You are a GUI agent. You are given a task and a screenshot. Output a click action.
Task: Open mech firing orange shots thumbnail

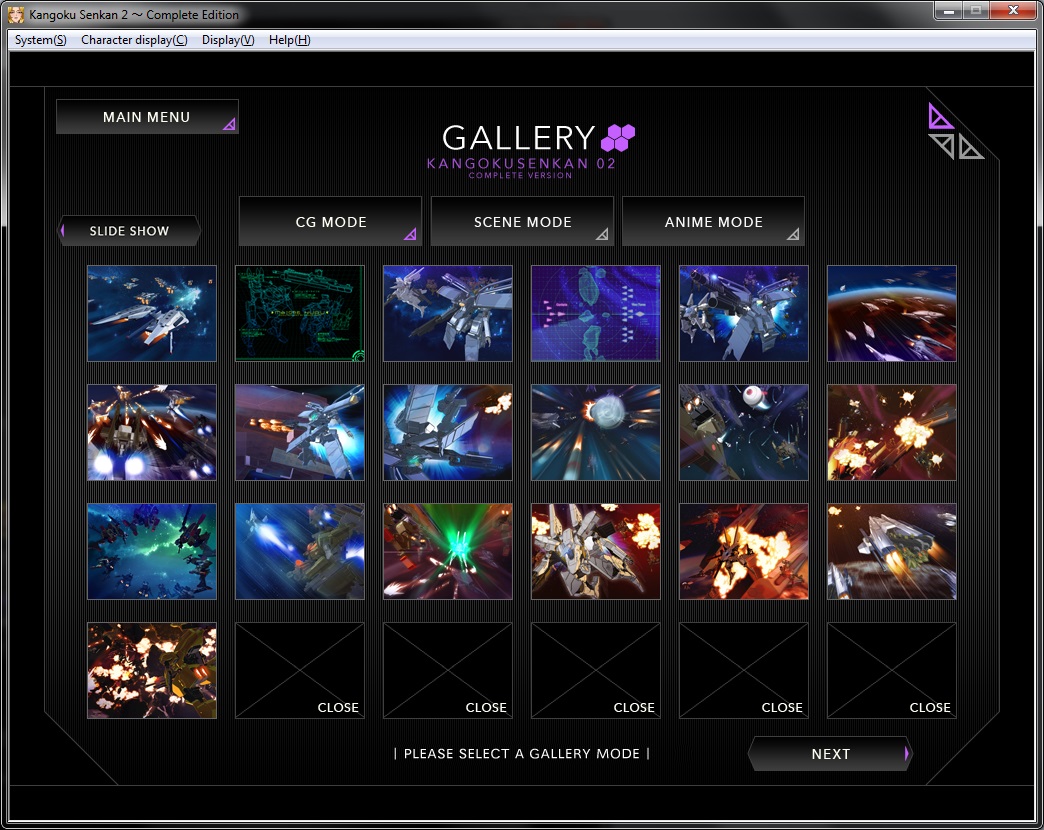[x=300, y=432]
